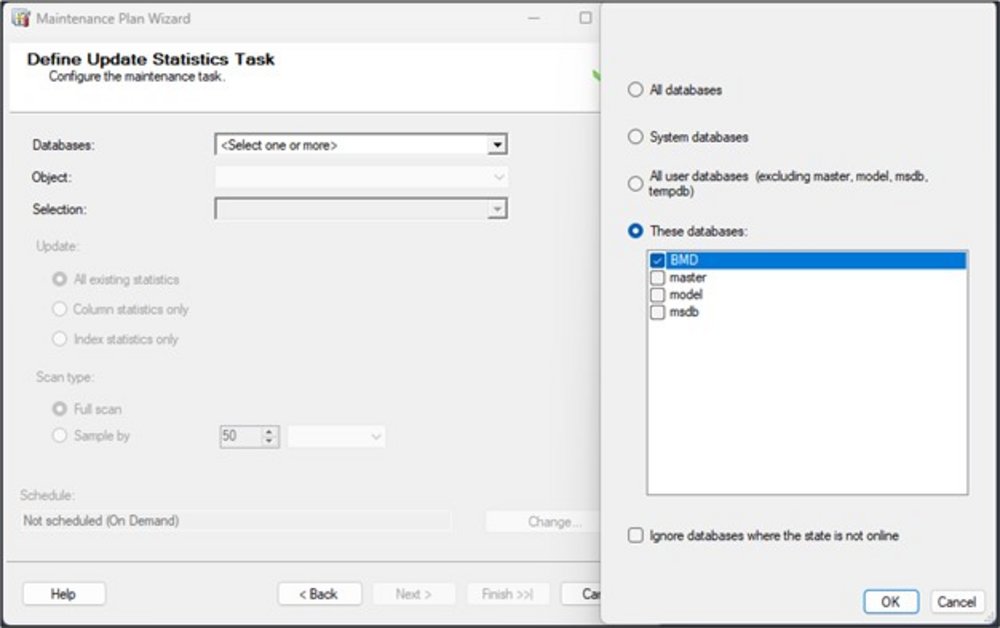
Task: Click the Maintenance Plan Wizard title icon
Action: (x=20, y=18)
